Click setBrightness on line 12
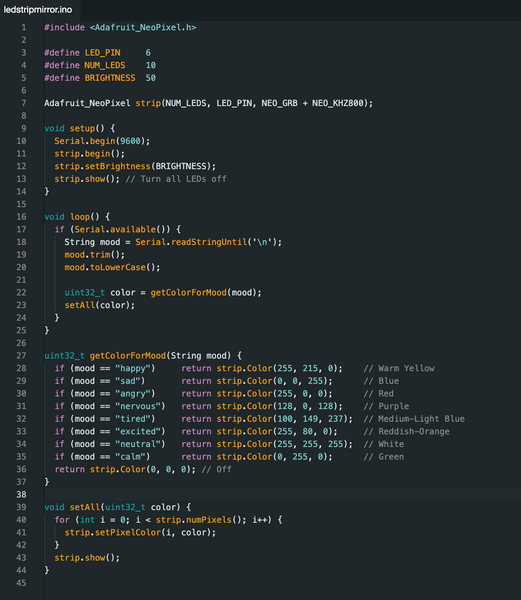Image resolution: width=521 pixels, height=600 pixels. click(117, 166)
